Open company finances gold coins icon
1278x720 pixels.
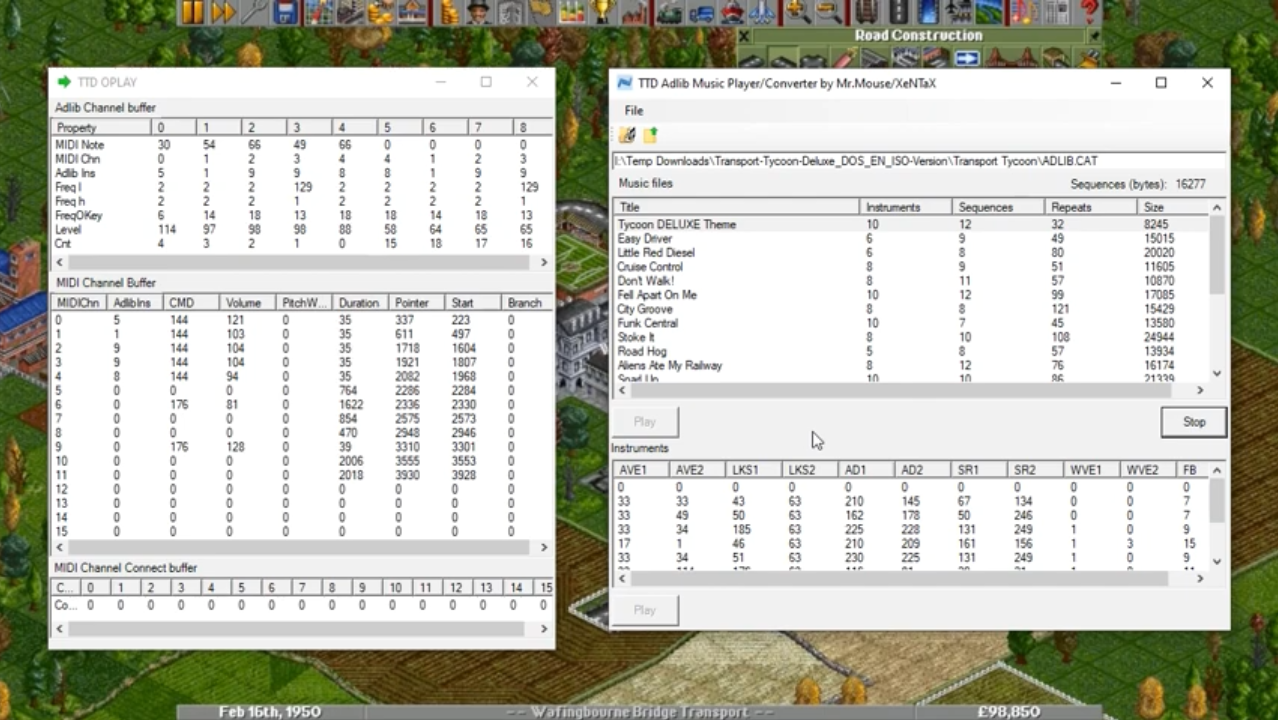[x=449, y=12]
